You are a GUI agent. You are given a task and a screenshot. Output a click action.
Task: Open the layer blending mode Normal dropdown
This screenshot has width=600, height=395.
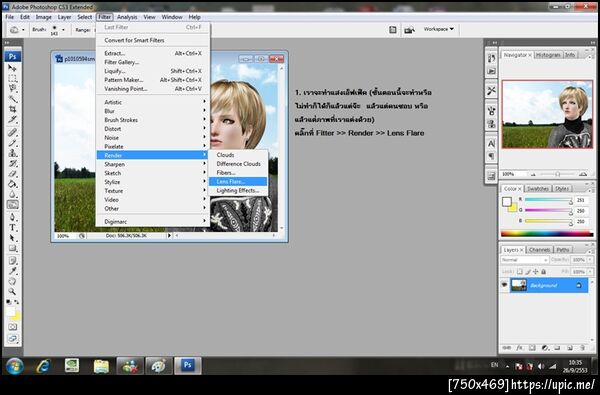524,260
